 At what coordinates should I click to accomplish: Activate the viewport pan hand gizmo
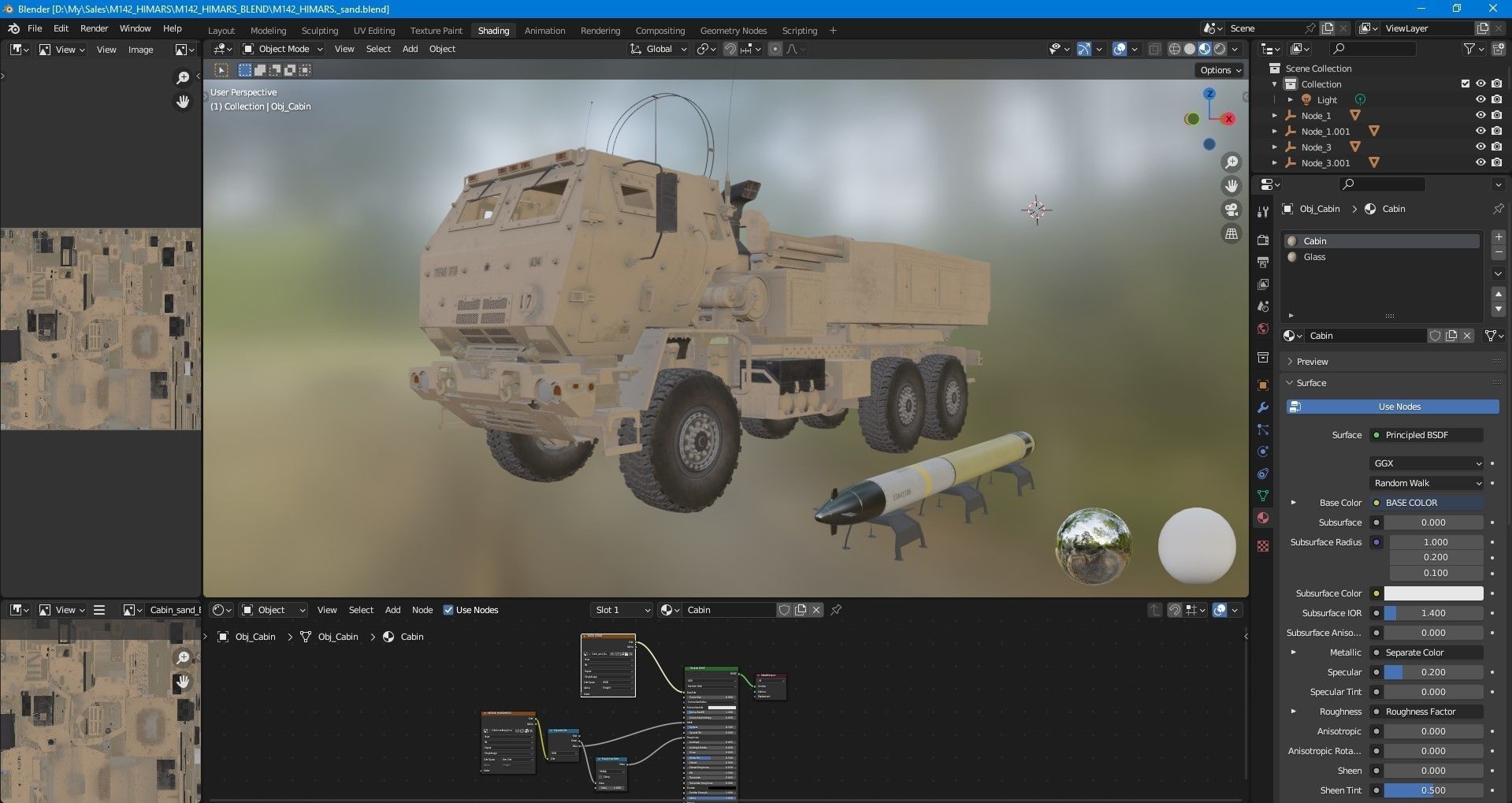[1231, 186]
